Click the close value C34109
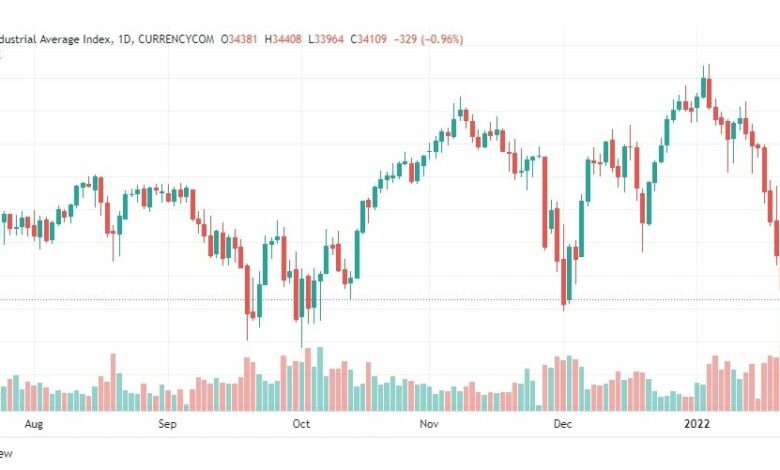This screenshot has width=780, height=470. 369,39
